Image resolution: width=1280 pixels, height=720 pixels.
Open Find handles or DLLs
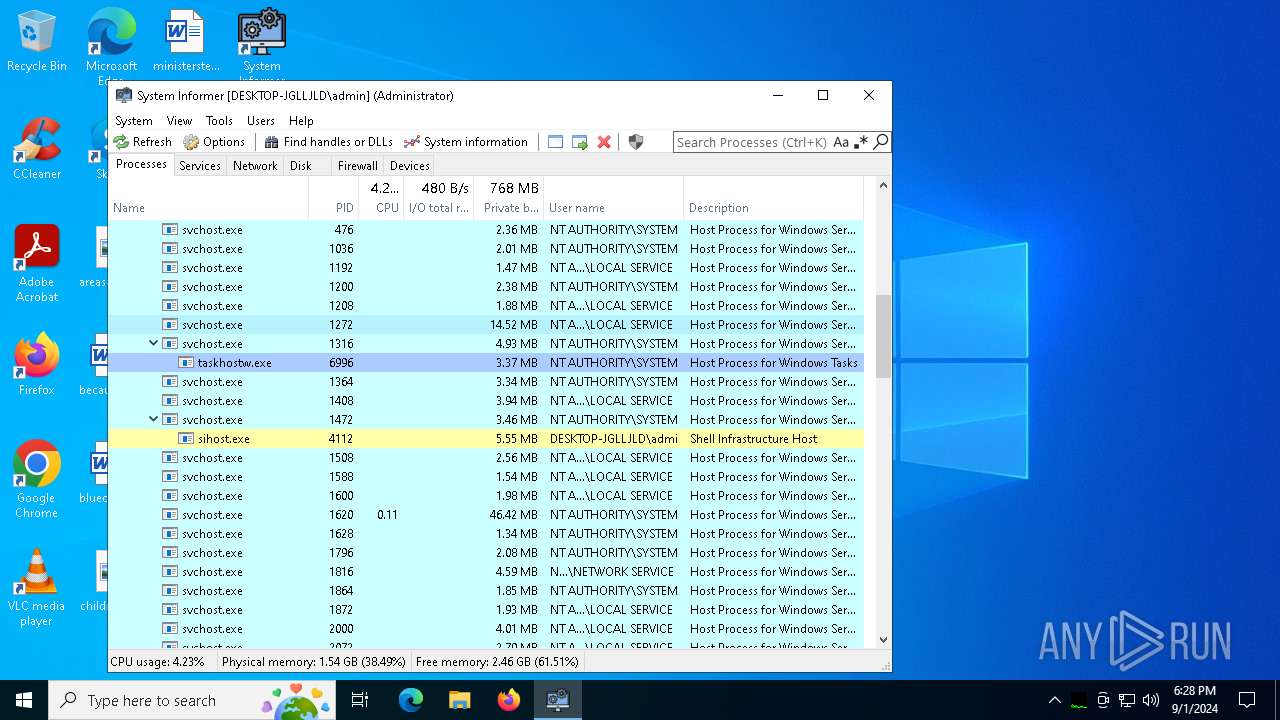click(329, 142)
